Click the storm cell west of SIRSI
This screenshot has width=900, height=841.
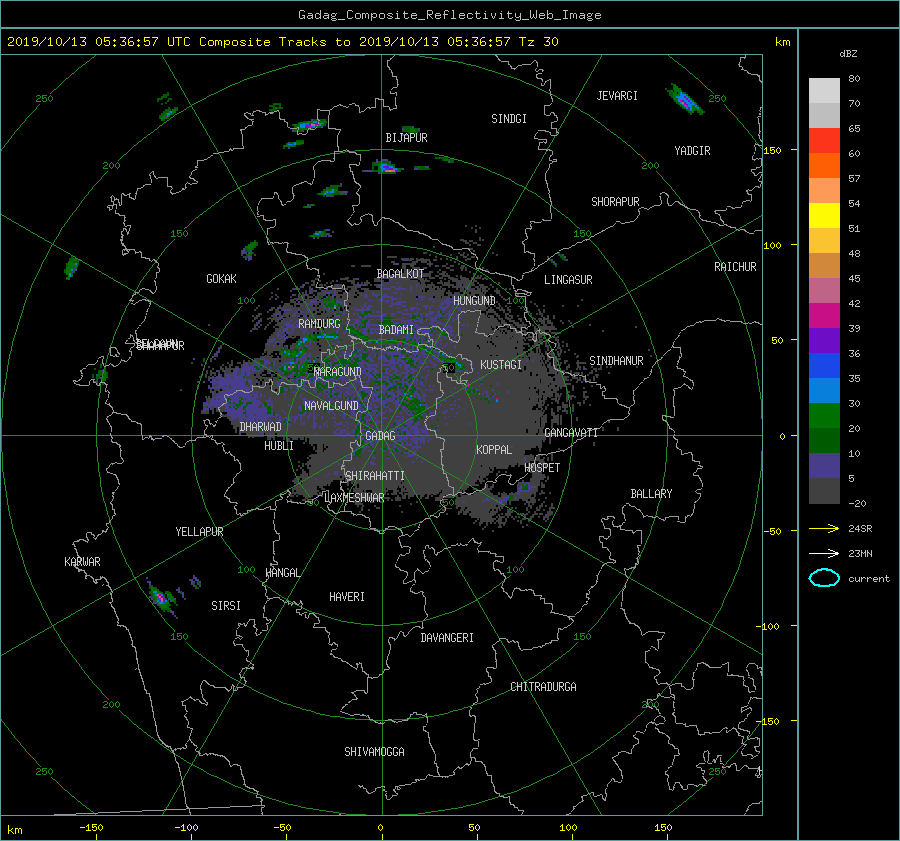161,598
